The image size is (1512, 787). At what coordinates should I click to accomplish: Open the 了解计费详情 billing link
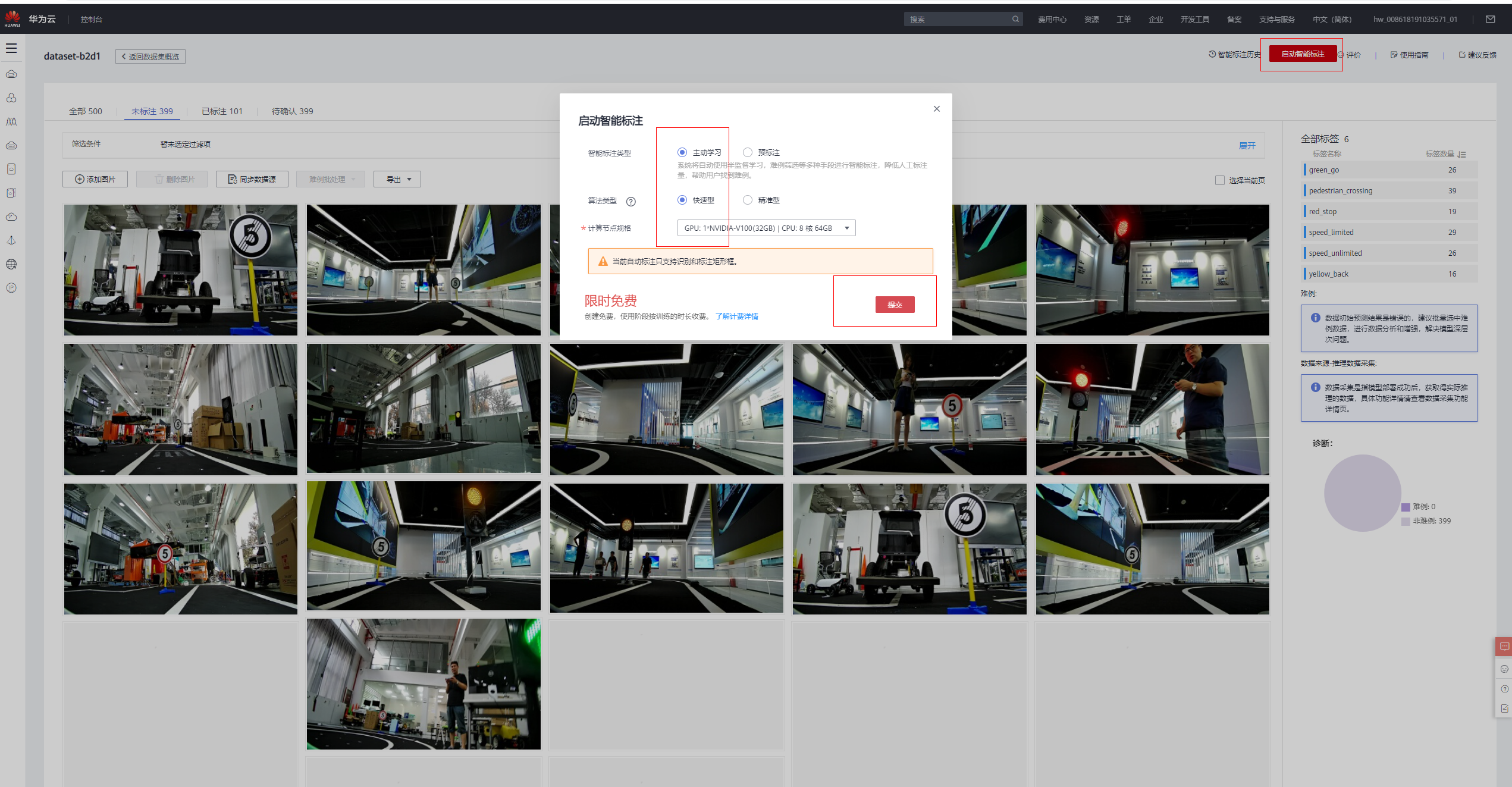(x=736, y=316)
